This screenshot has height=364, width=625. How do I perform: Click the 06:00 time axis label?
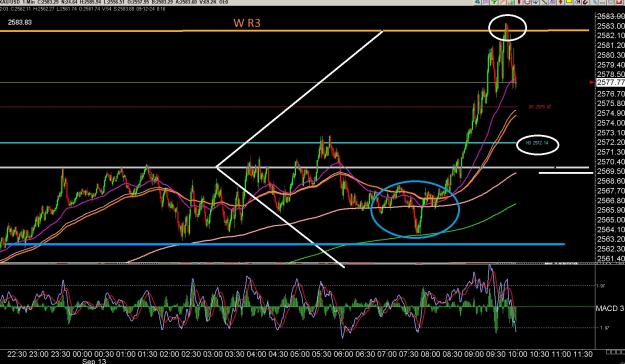click(x=343, y=354)
